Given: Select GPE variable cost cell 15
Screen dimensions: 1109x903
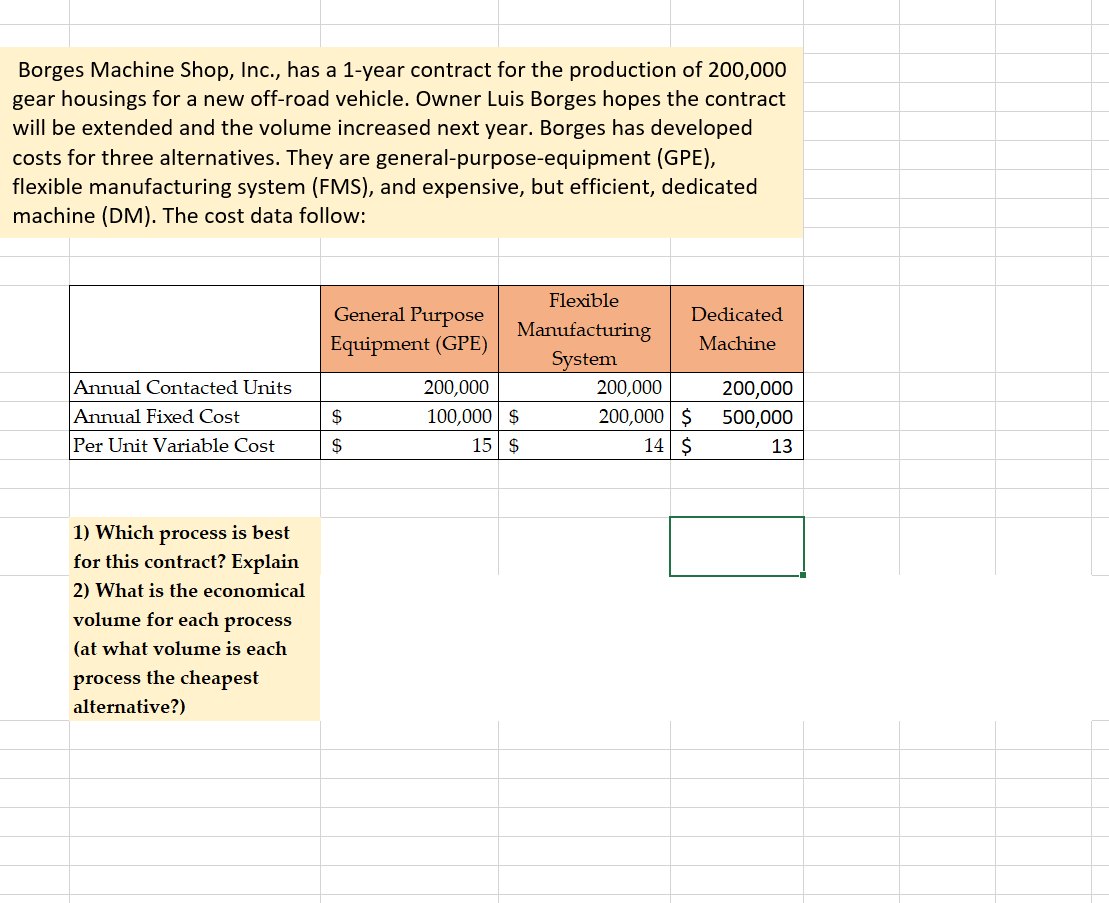Looking at the screenshot, I should tap(410, 445).
